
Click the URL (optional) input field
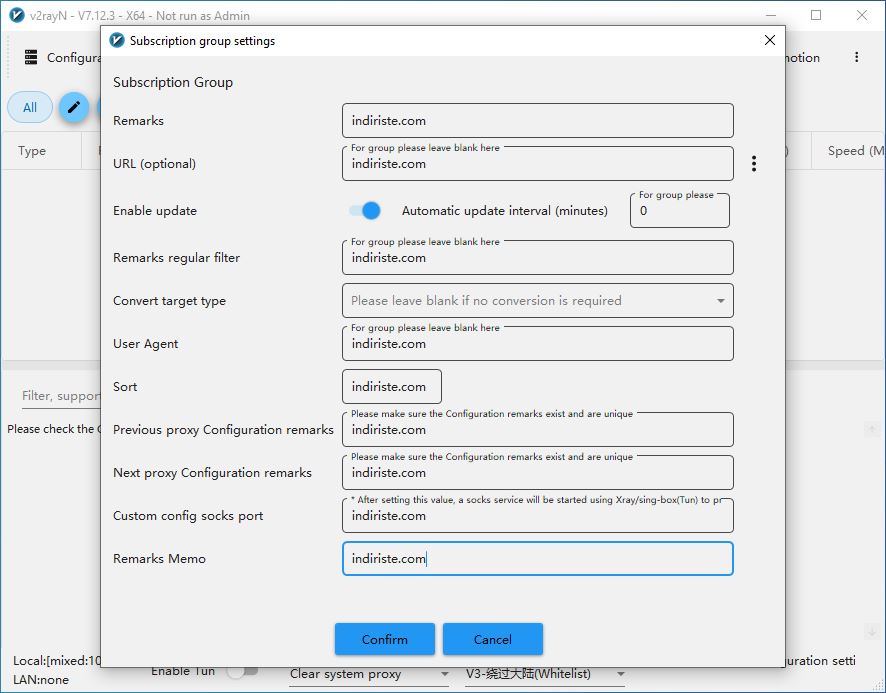pos(537,164)
